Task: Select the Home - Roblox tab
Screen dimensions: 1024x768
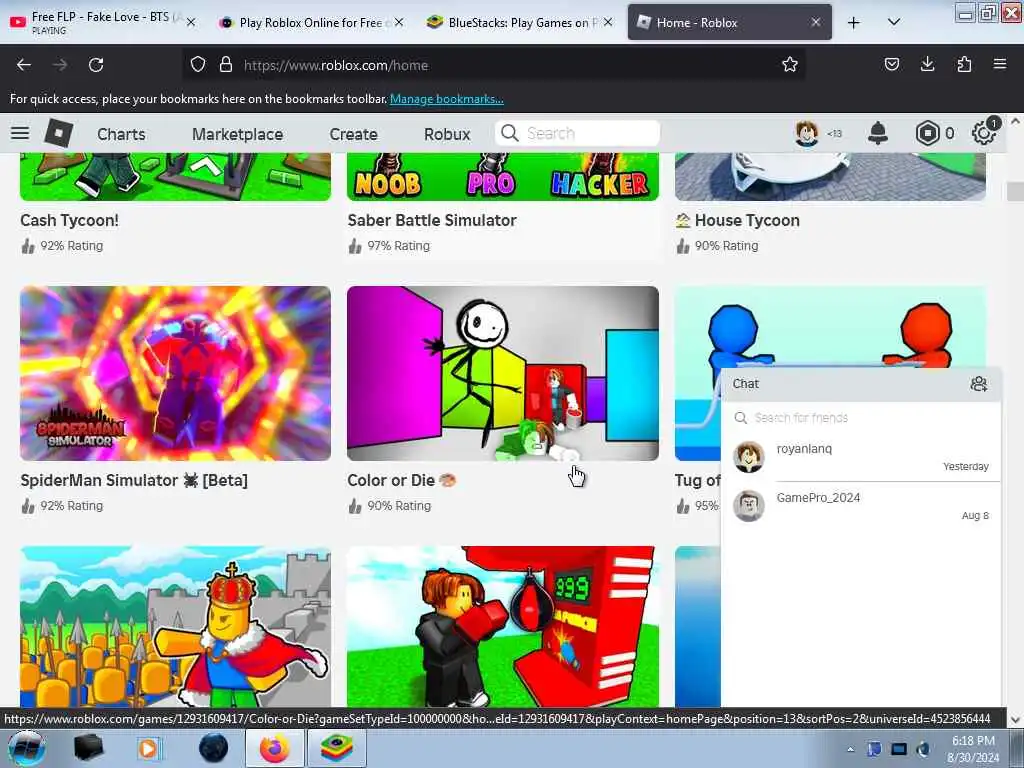Action: click(x=729, y=22)
